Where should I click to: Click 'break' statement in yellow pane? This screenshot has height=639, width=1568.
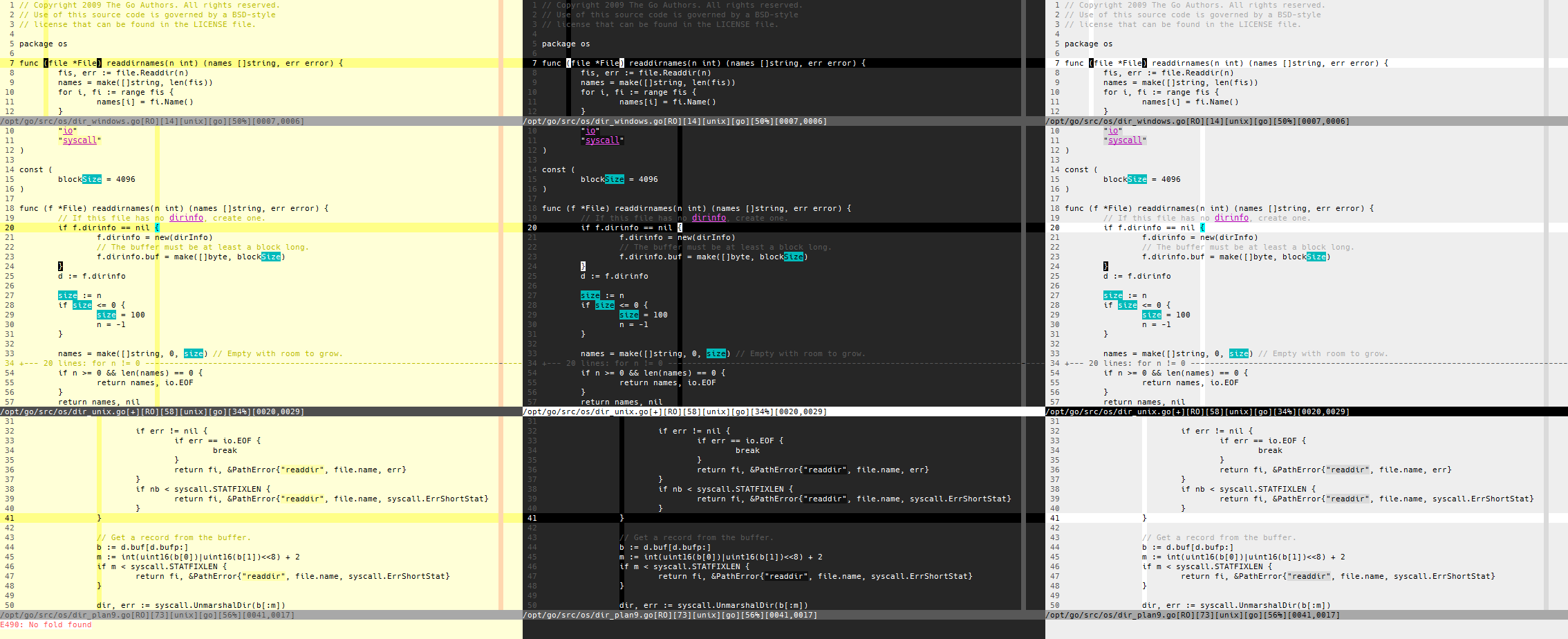click(x=225, y=450)
